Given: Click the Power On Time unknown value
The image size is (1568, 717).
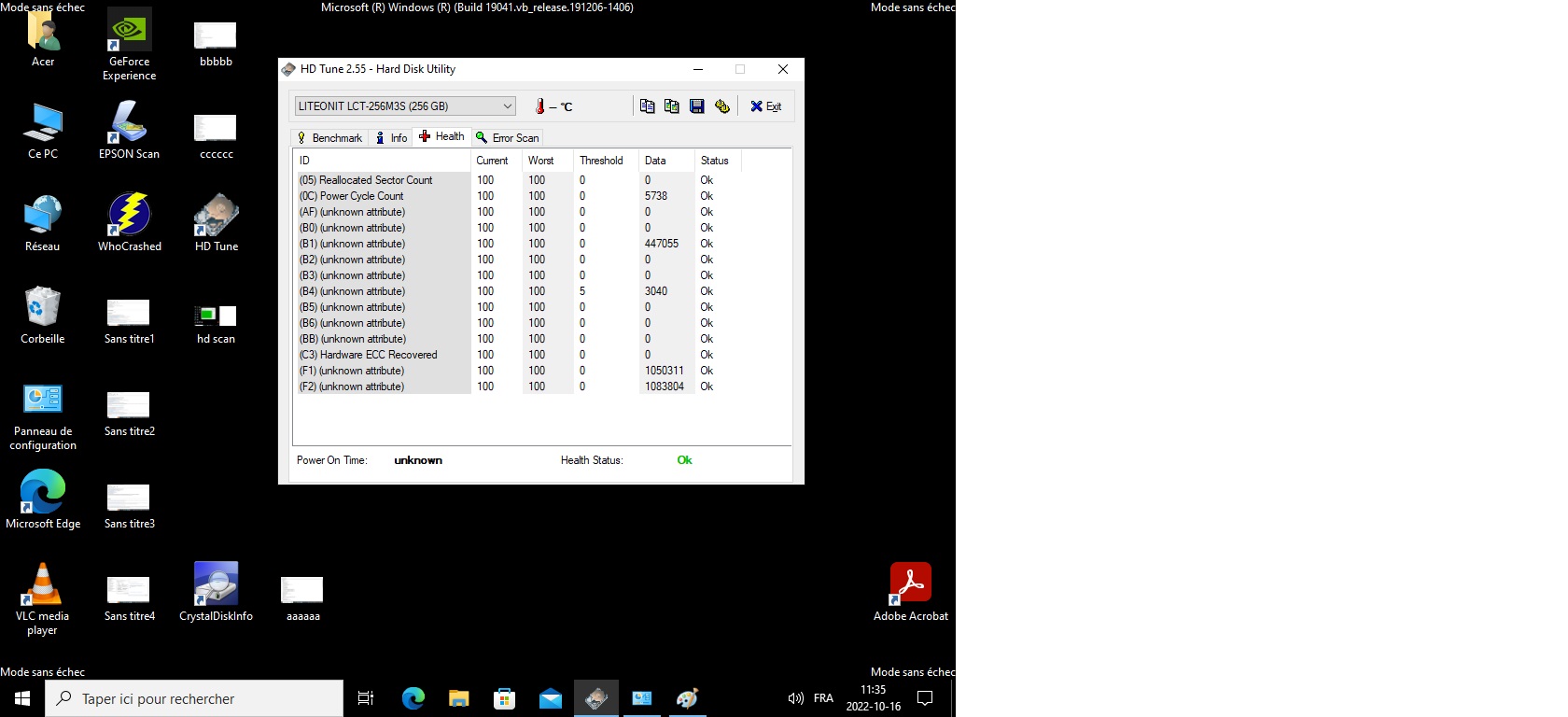Looking at the screenshot, I should [x=418, y=460].
